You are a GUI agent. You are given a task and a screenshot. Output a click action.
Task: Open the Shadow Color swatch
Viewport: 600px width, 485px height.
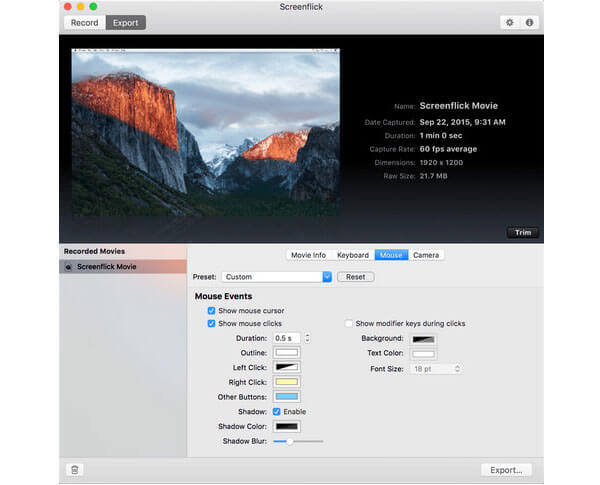[287, 426]
